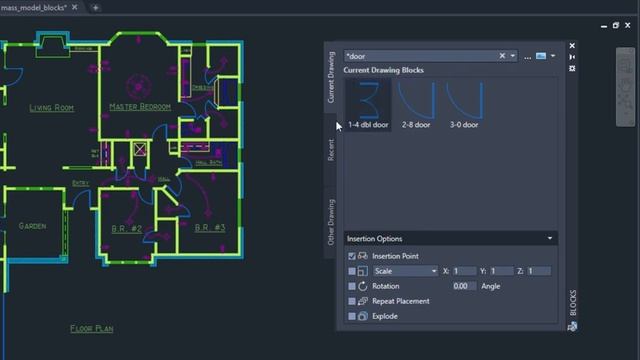
Task: Enable the Explode checkbox
Action: coord(352,316)
